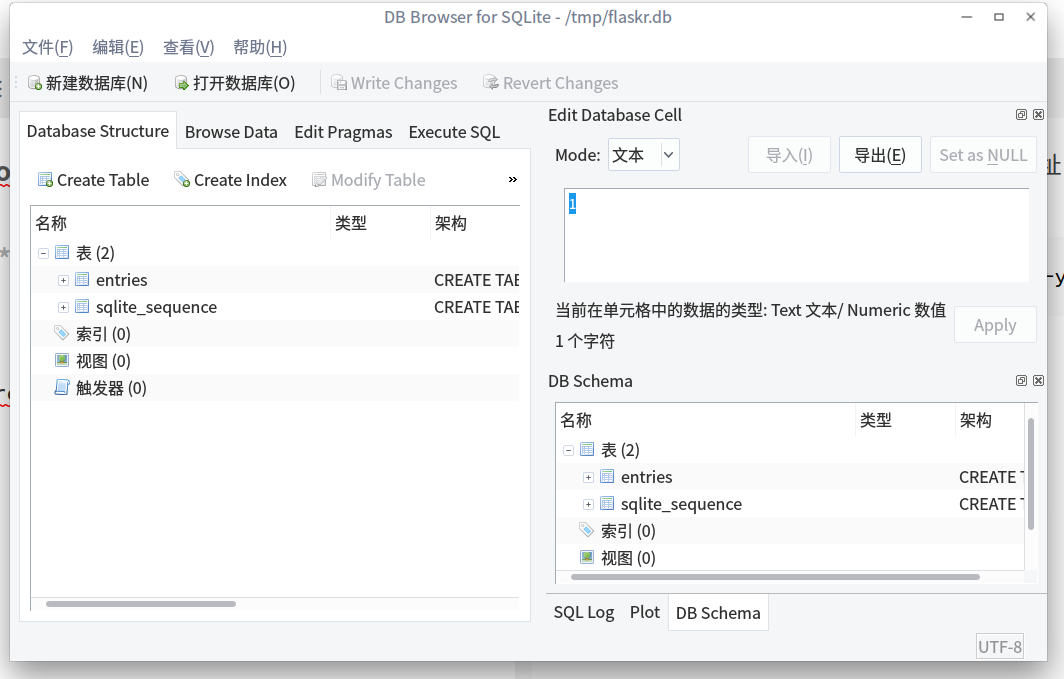Click the Write Changes toolbar icon
The width and height of the screenshot is (1064, 679).
click(339, 83)
